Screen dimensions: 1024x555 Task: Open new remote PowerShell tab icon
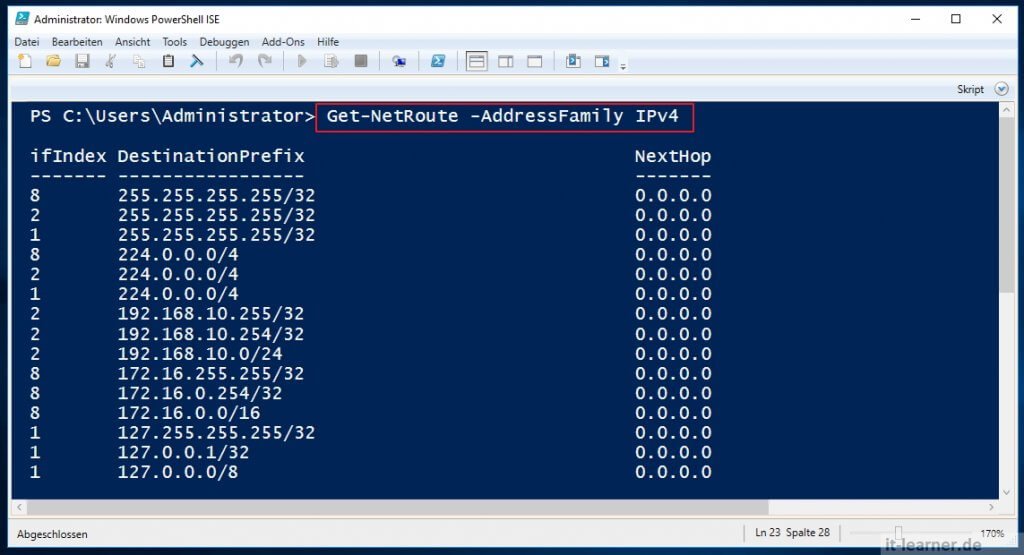398,61
